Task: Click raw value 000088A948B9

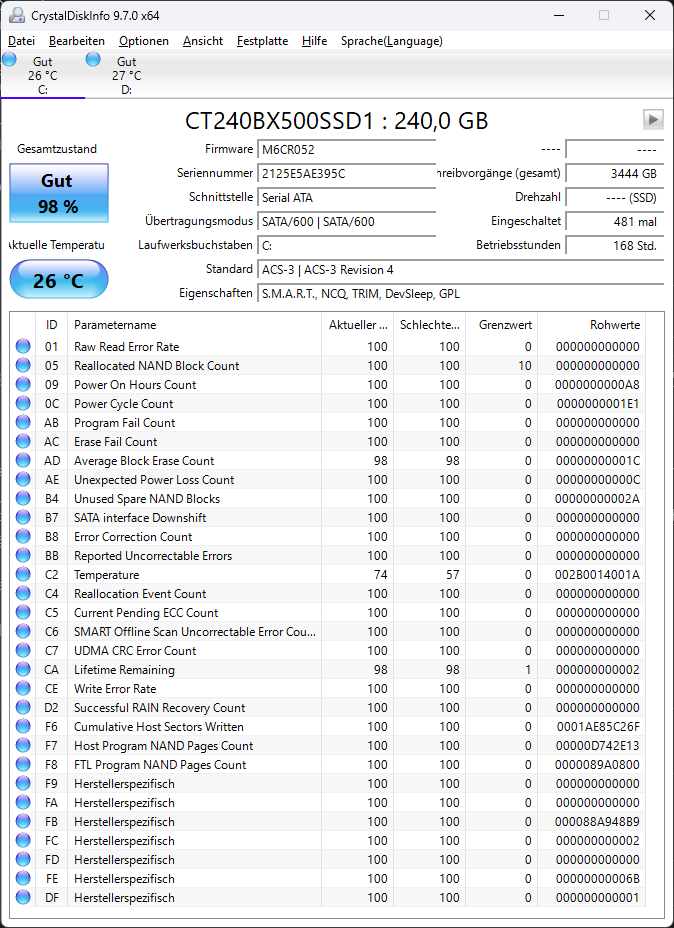Action: tap(597, 821)
